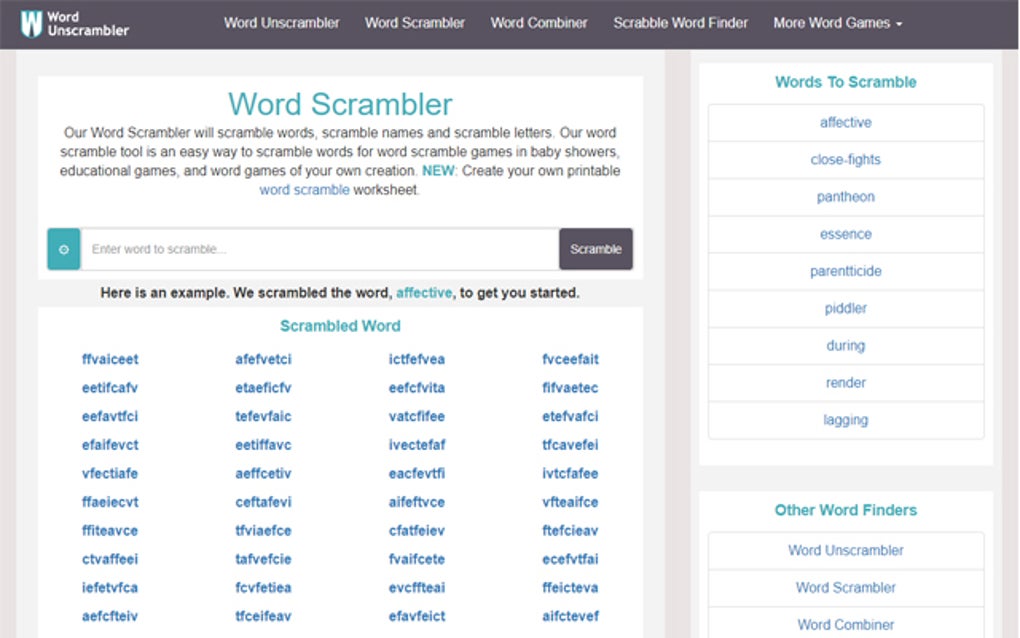Choose close-fights from the sidebar list
The height and width of the screenshot is (638, 1020).
tap(845, 159)
